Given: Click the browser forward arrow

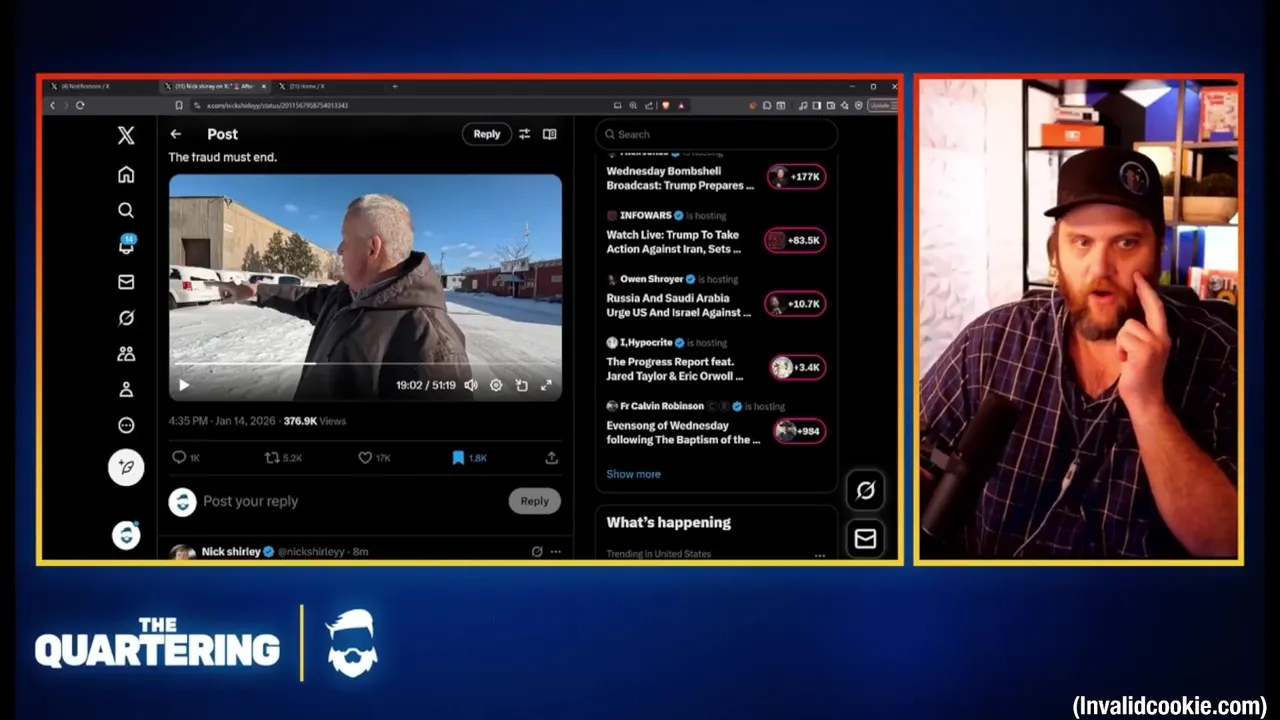Looking at the screenshot, I should 66,105.
